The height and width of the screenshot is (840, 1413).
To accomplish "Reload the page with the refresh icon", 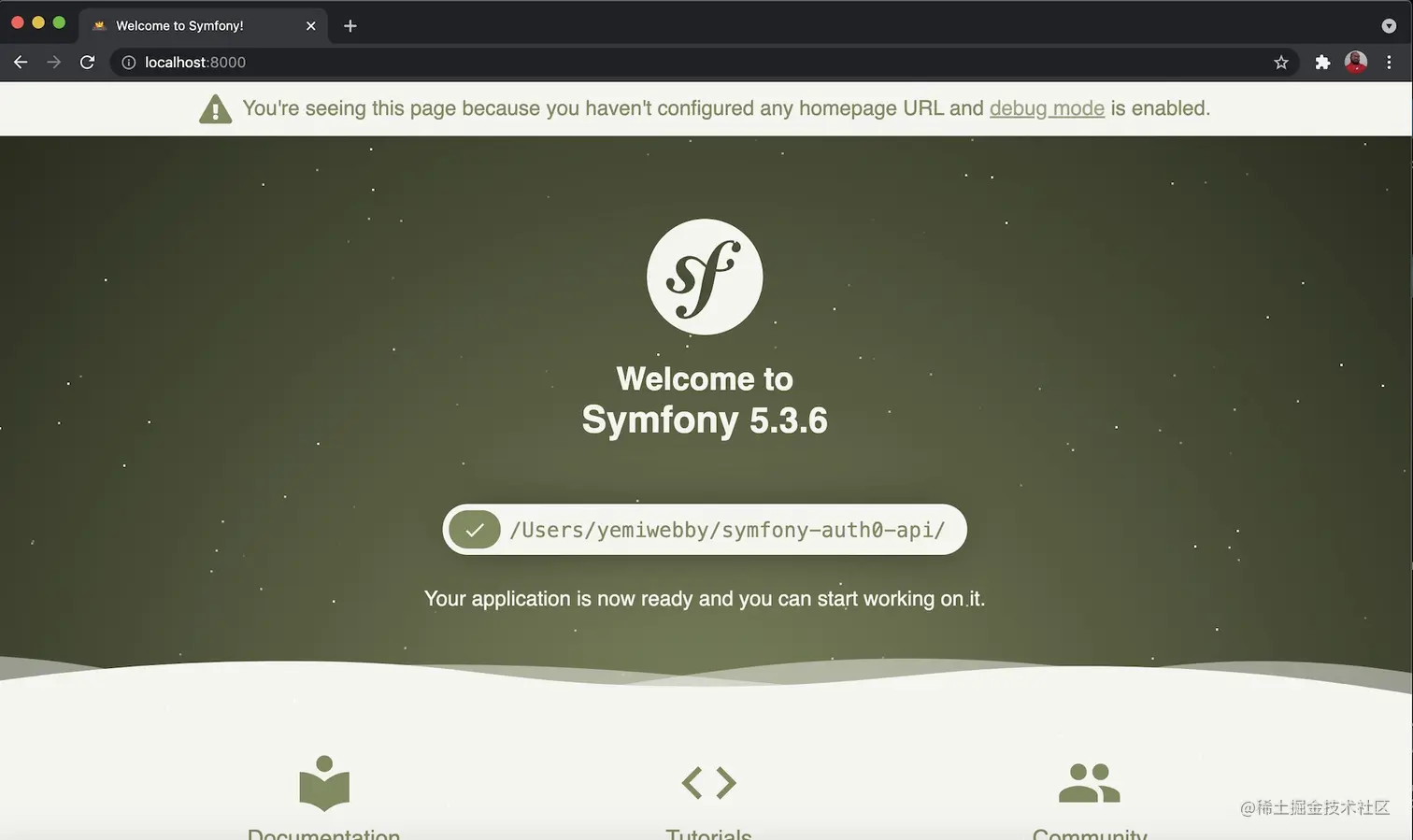I will (x=86, y=62).
